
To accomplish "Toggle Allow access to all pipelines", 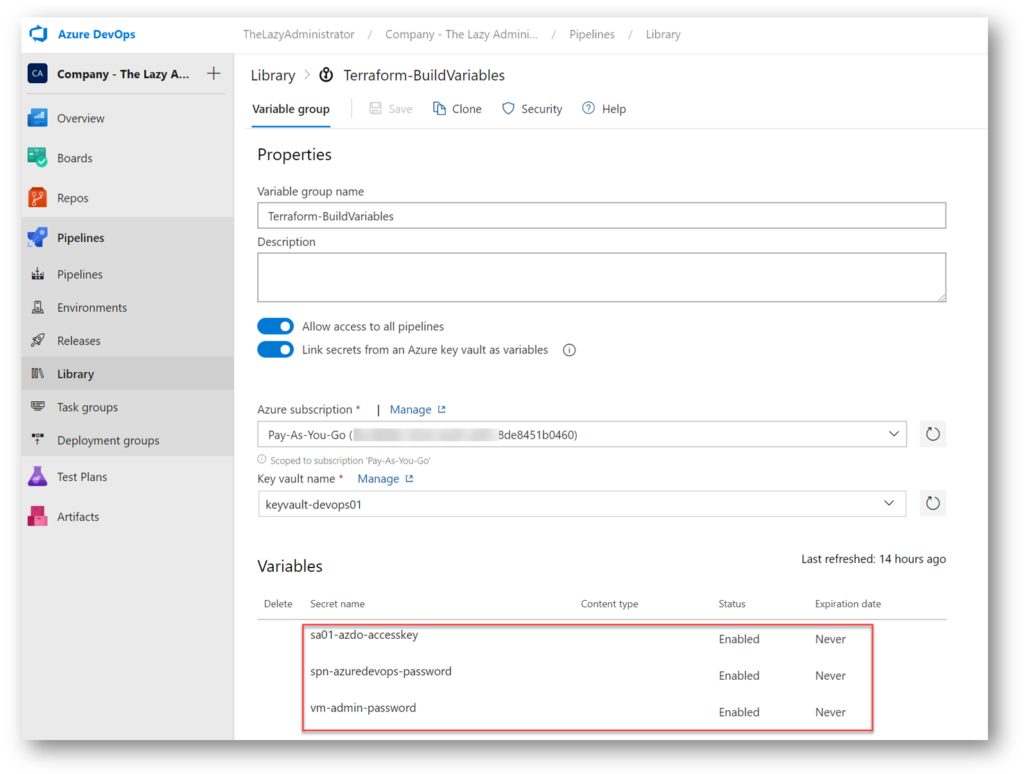I will tap(276, 326).
